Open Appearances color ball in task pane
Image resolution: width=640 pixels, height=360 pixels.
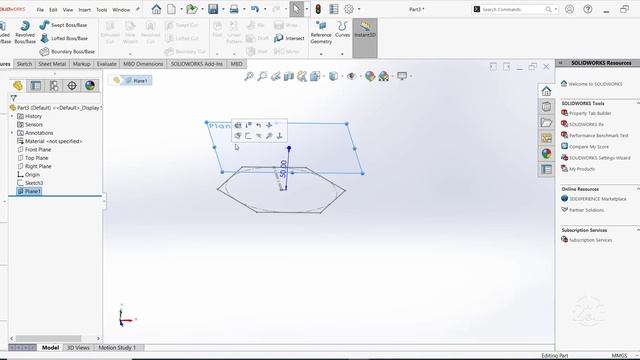[546, 153]
